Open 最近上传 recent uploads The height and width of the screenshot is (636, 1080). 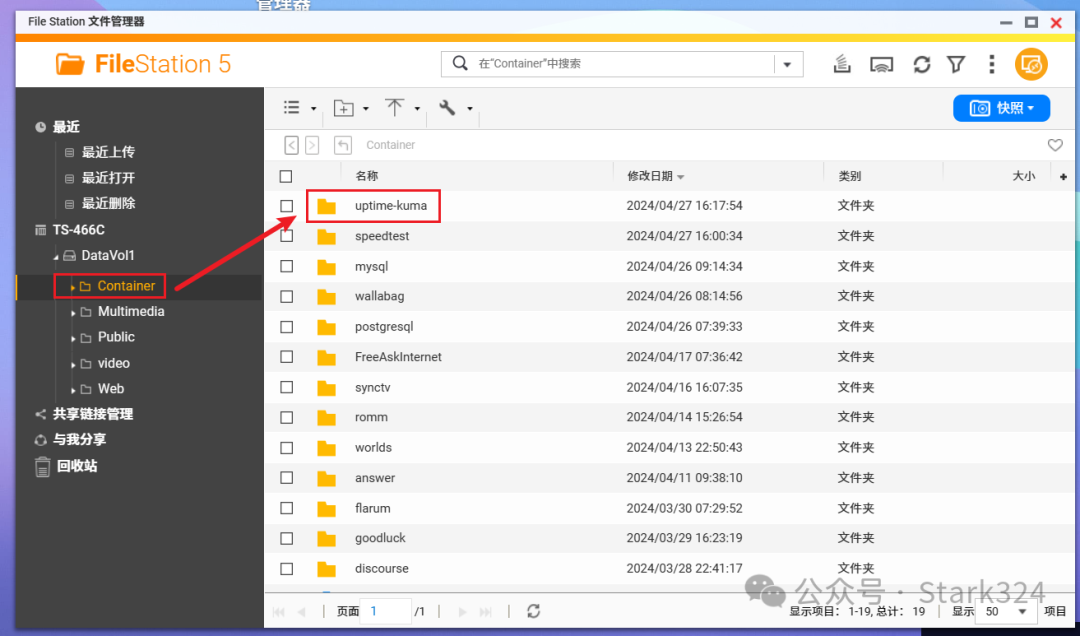coord(108,152)
